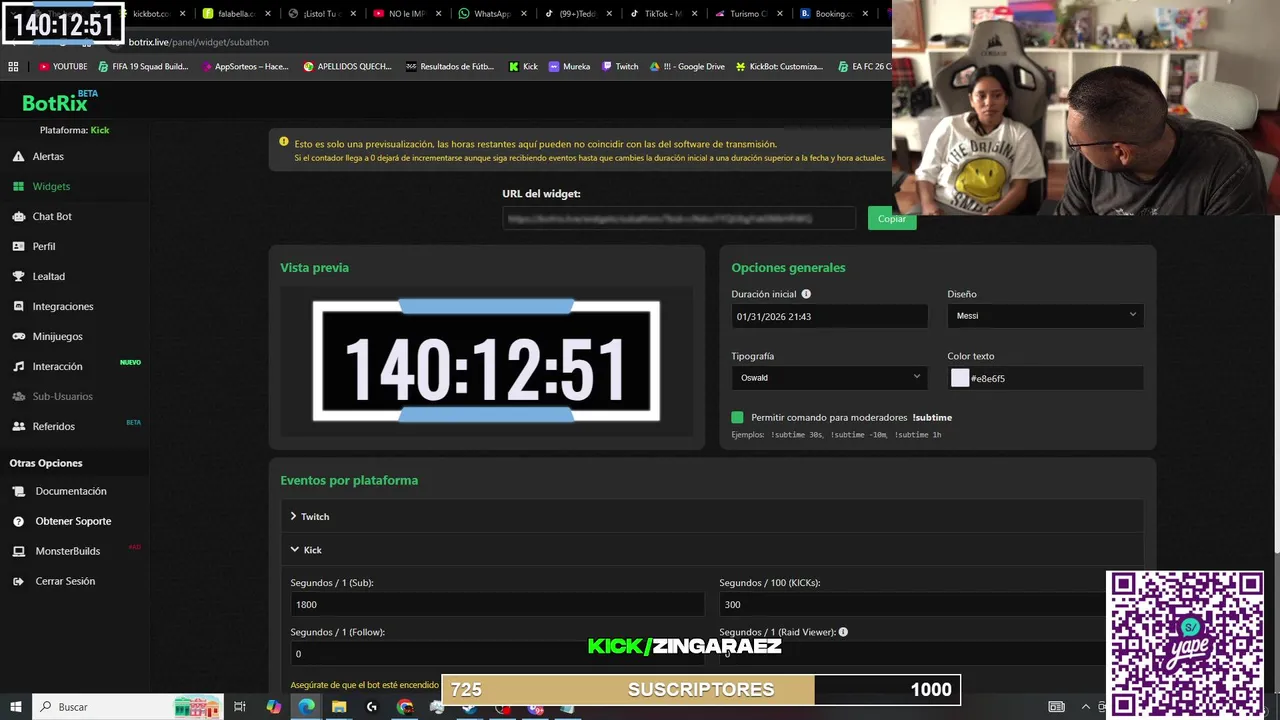Expand the Twitch platform events section

[710, 517]
